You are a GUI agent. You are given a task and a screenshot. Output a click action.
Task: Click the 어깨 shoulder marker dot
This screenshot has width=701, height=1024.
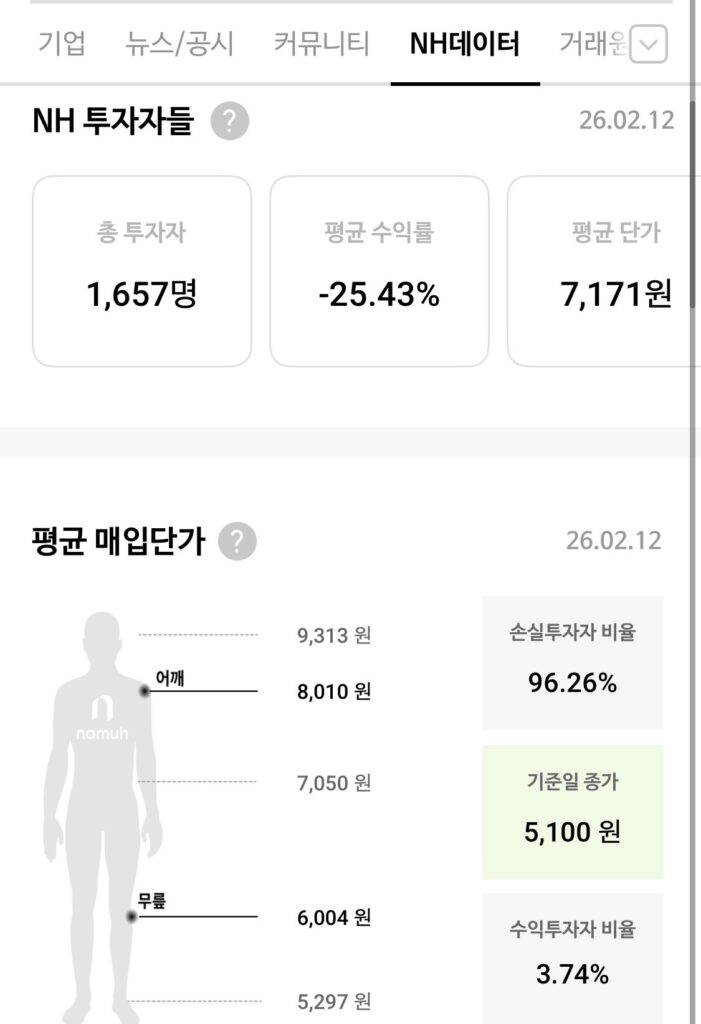tap(145, 691)
